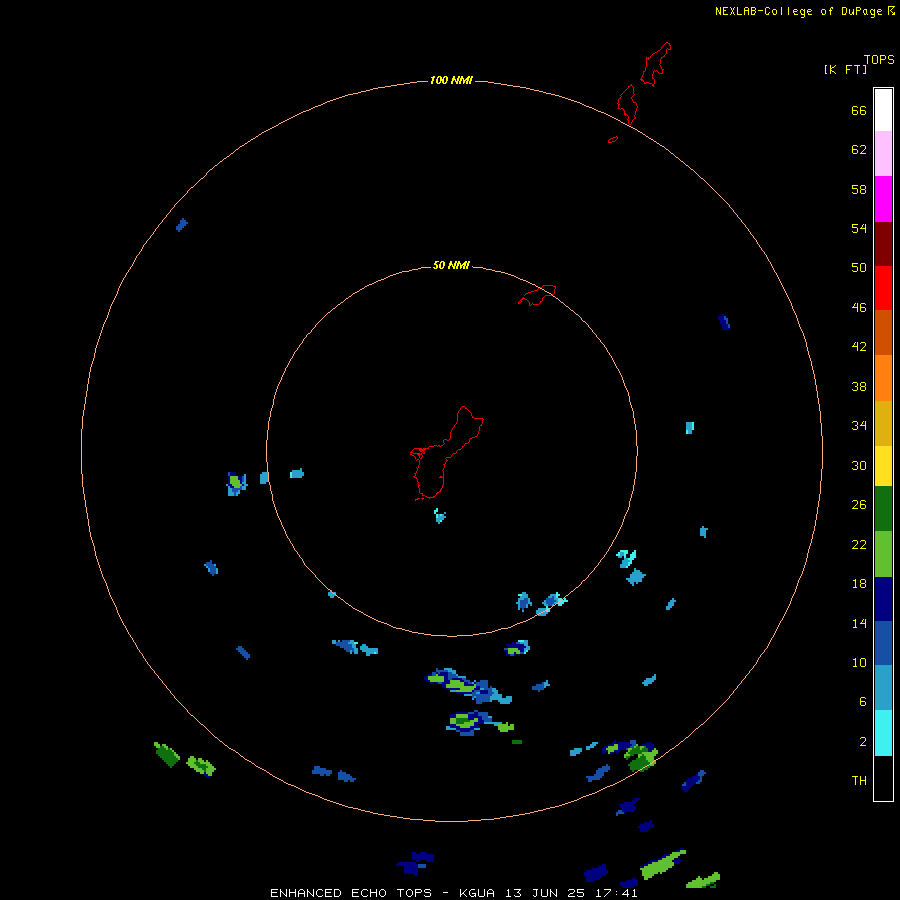Click the 34 legend value

pyautogui.click(x=859, y=426)
